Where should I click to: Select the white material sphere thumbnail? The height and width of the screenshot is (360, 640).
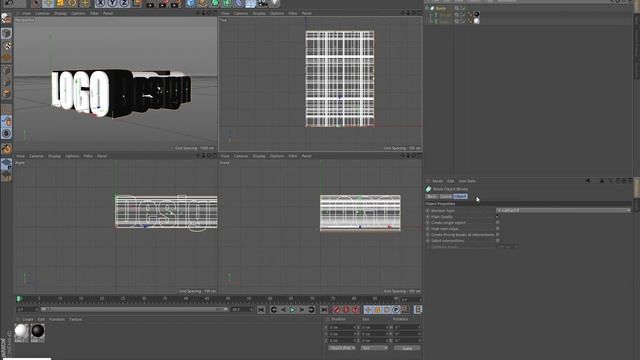(x=22, y=333)
